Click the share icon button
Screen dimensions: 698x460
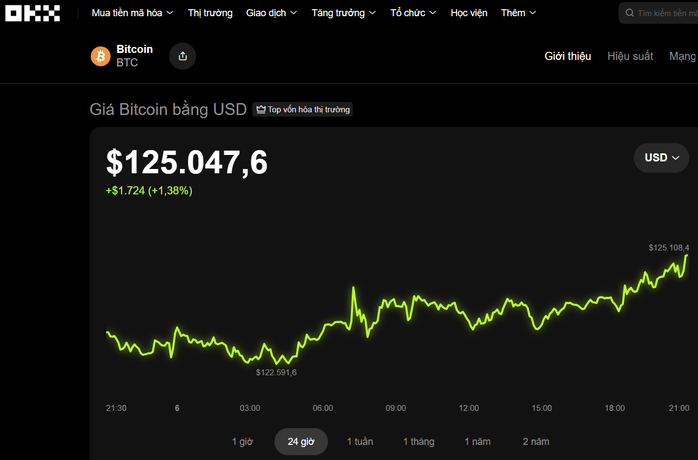(182, 56)
